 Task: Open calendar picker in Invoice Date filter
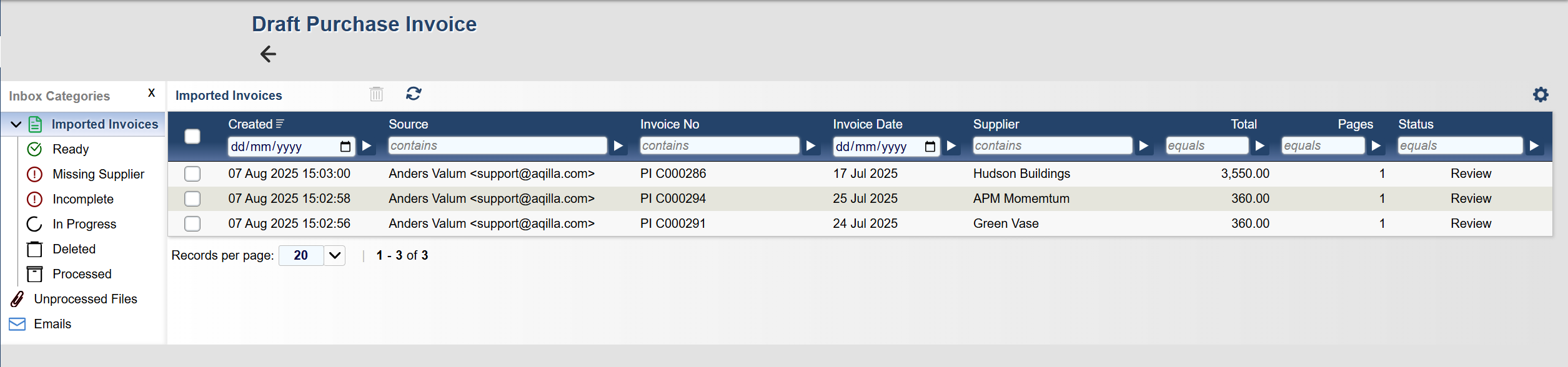coord(930,147)
